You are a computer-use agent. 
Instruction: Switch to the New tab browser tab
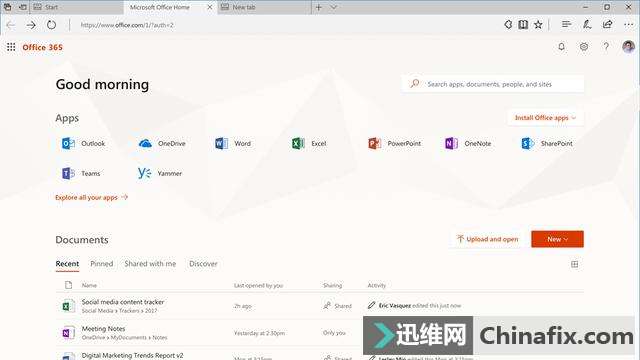pyautogui.click(x=264, y=7)
